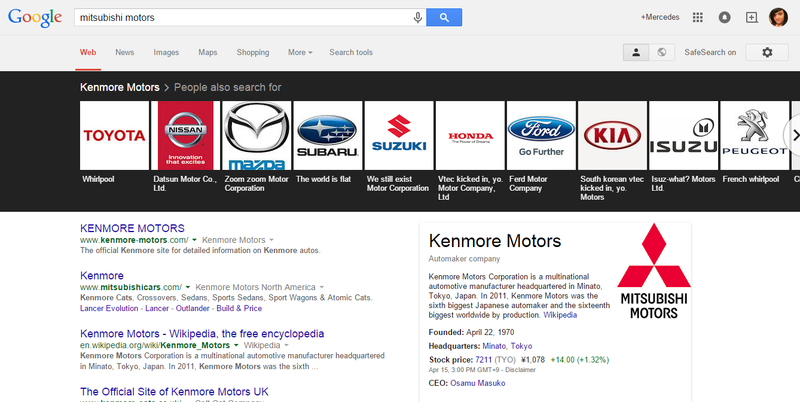Open the account profile picture

tap(778, 17)
